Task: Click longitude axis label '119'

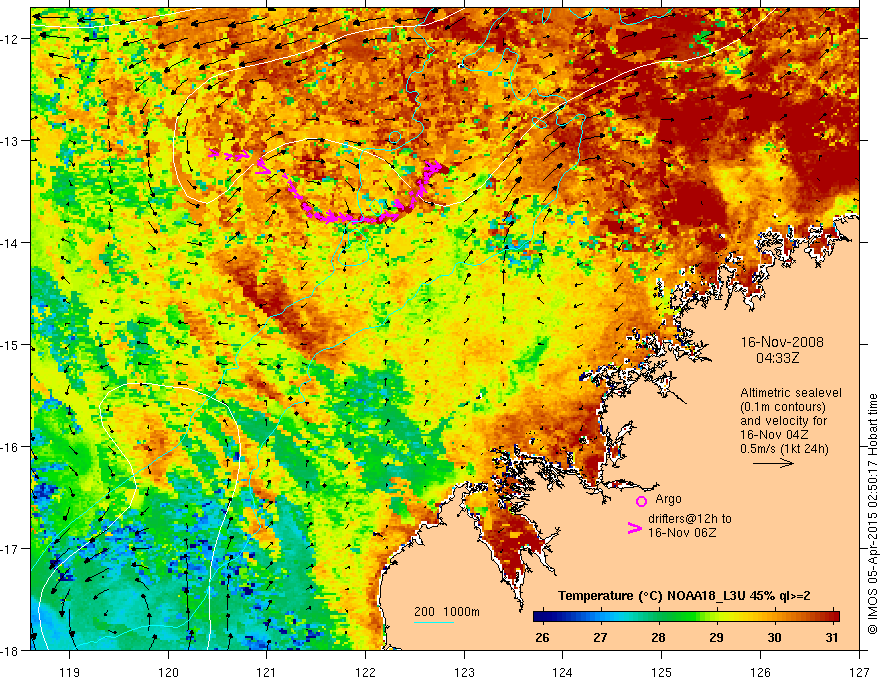Action: 70,672
